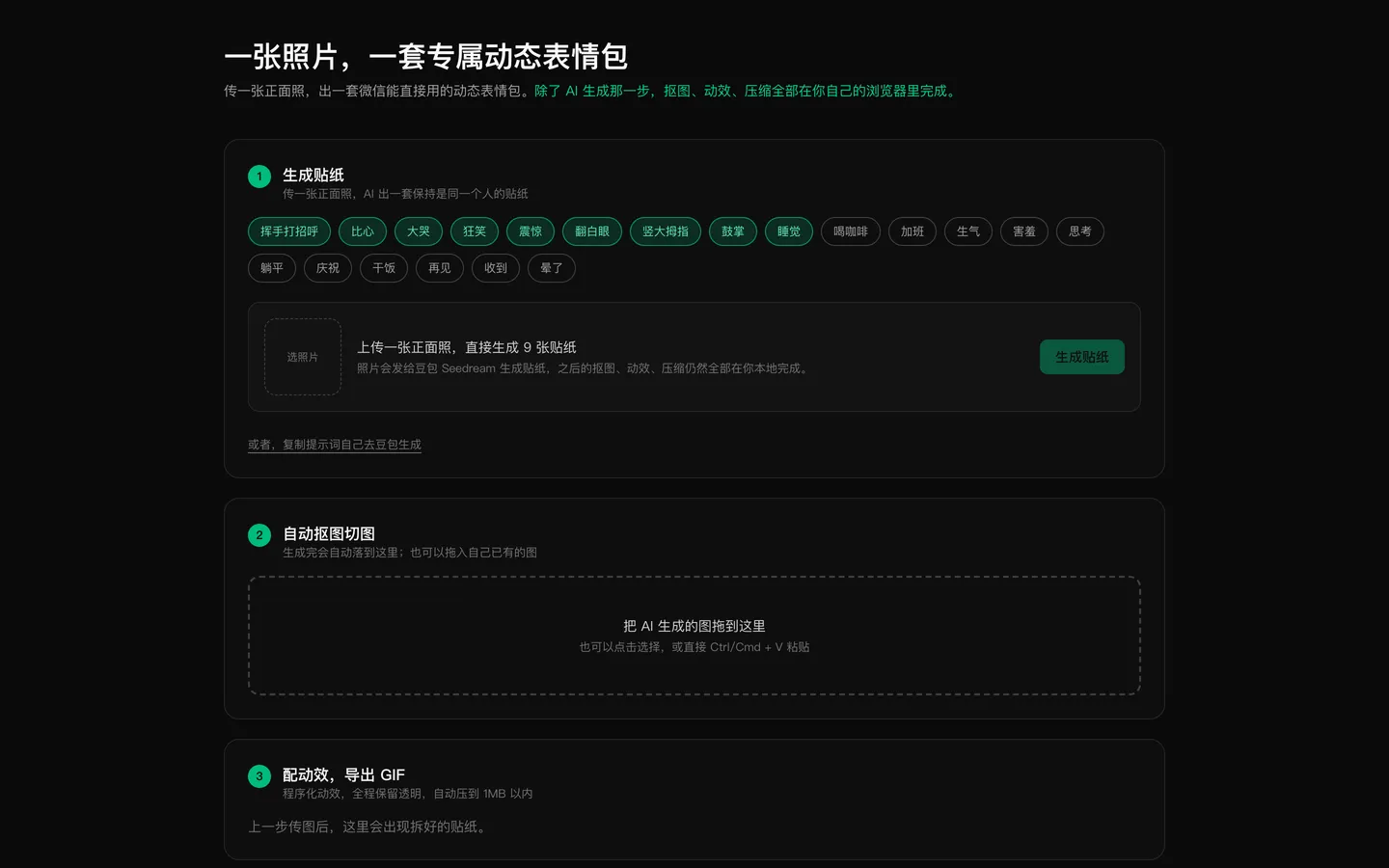Click the text 上传一张正面照，直接生成 9 张贴纸
The width and height of the screenshot is (1389, 868).
(467, 347)
